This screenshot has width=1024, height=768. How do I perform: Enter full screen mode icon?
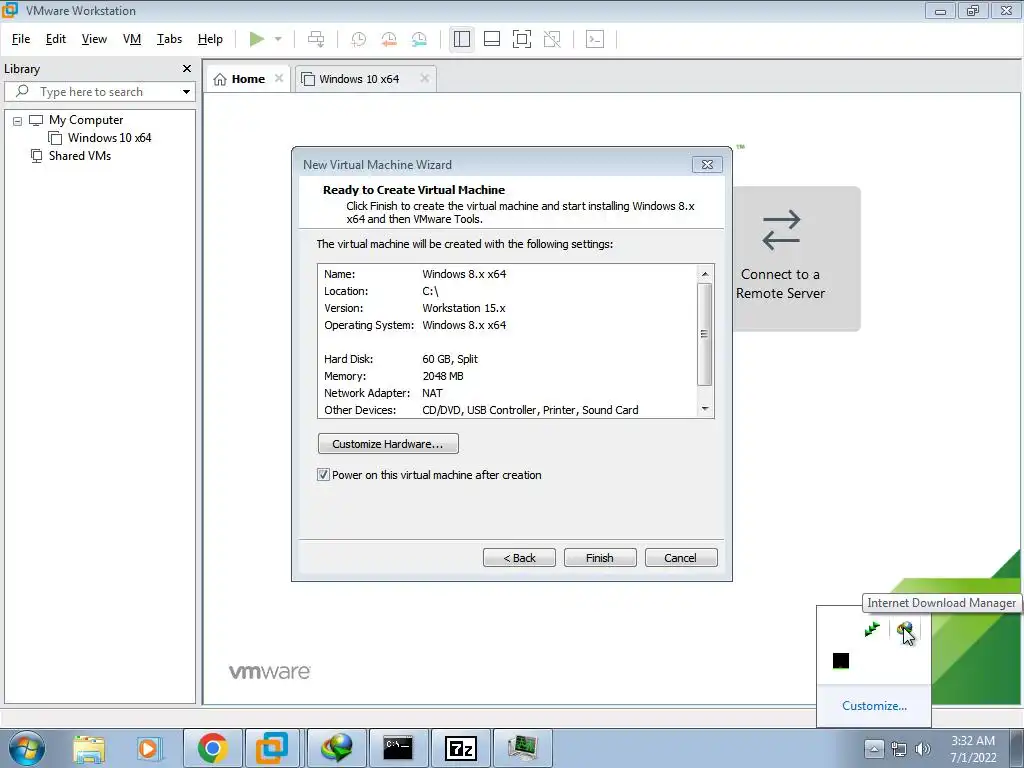click(522, 39)
